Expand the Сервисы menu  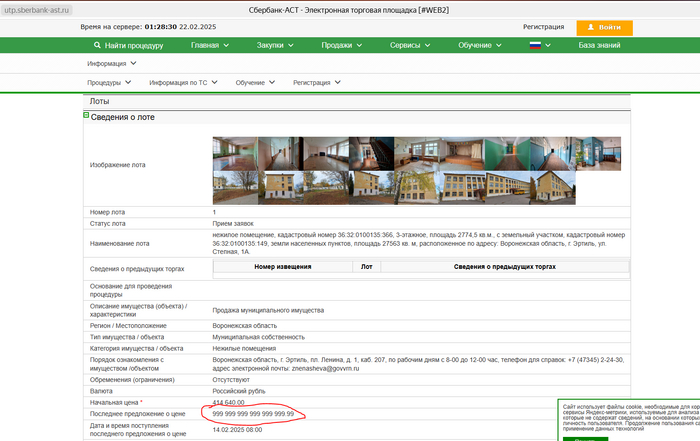click(x=410, y=45)
